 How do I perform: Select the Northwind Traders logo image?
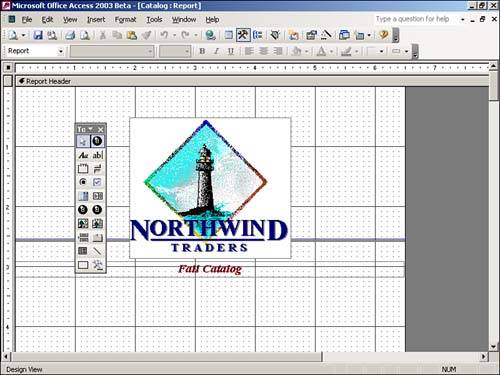click(210, 188)
